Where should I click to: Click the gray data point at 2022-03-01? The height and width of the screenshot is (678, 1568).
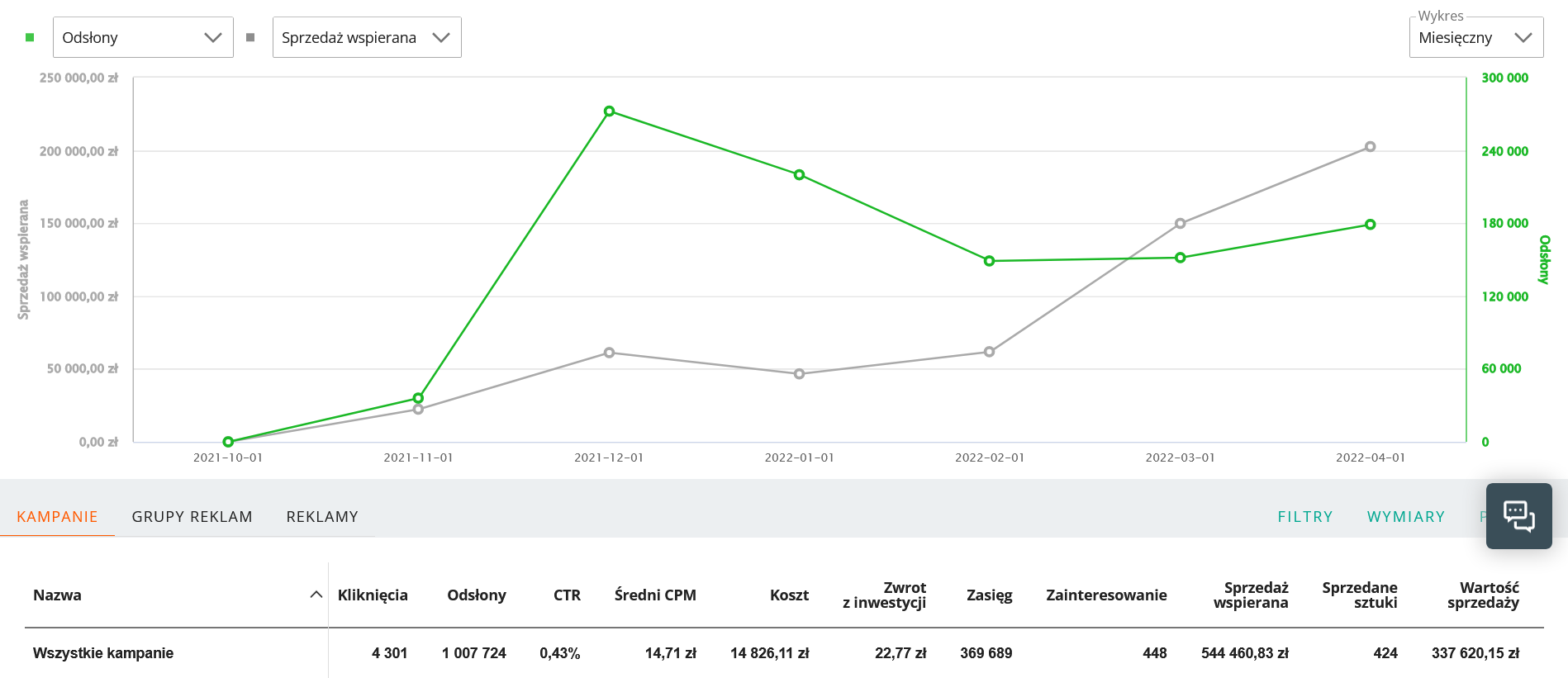(1180, 224)
